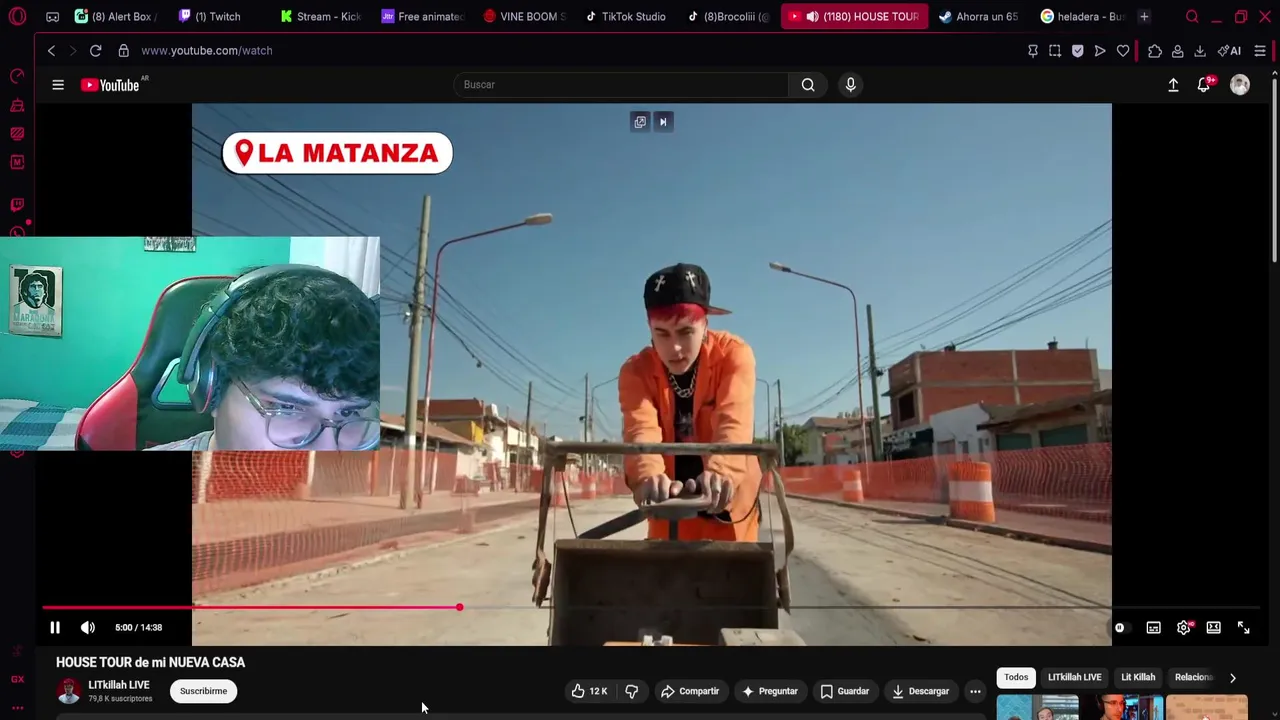
Task: Click the search magnifier button
Action: point(808,85)
